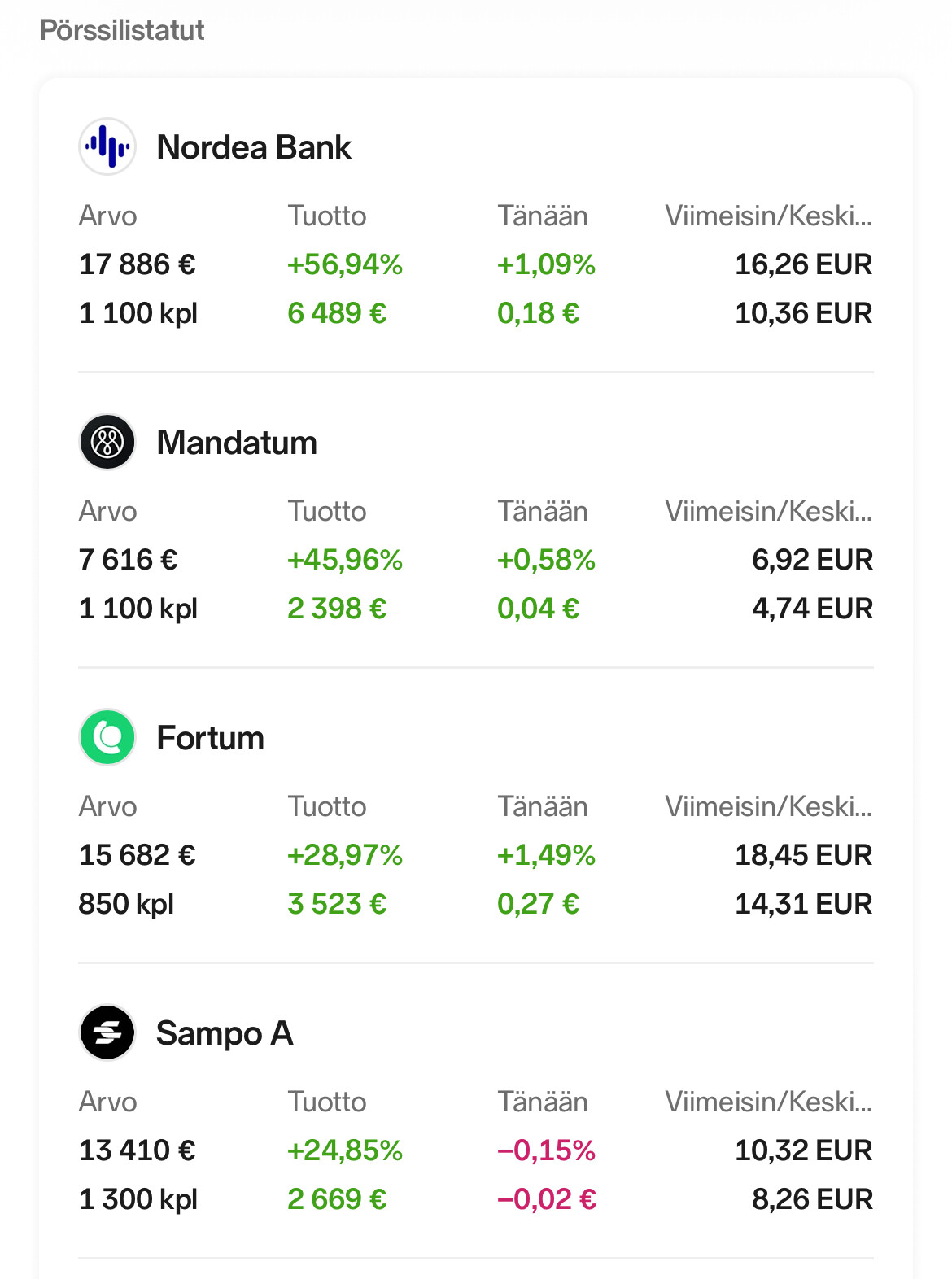
Task: Tap Sampo's 2 669 € profit amount
Action: point(337,1199)
